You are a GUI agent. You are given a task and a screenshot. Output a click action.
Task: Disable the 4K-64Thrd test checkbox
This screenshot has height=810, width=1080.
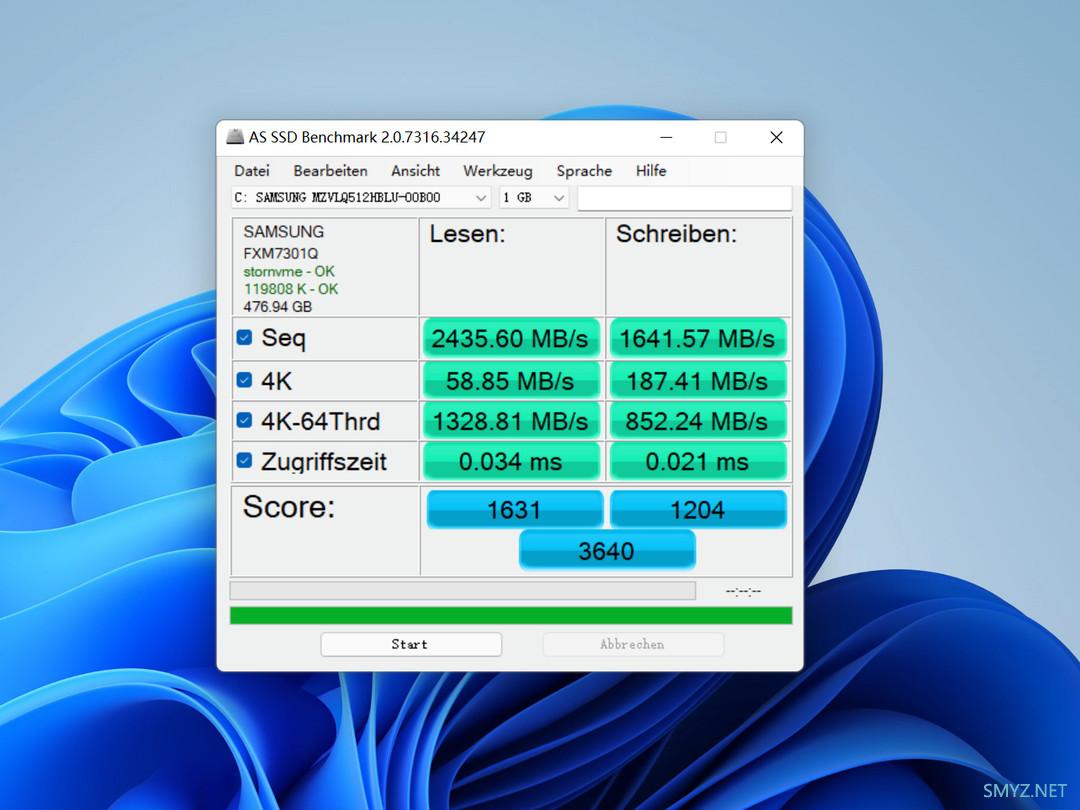pos(244,420)
